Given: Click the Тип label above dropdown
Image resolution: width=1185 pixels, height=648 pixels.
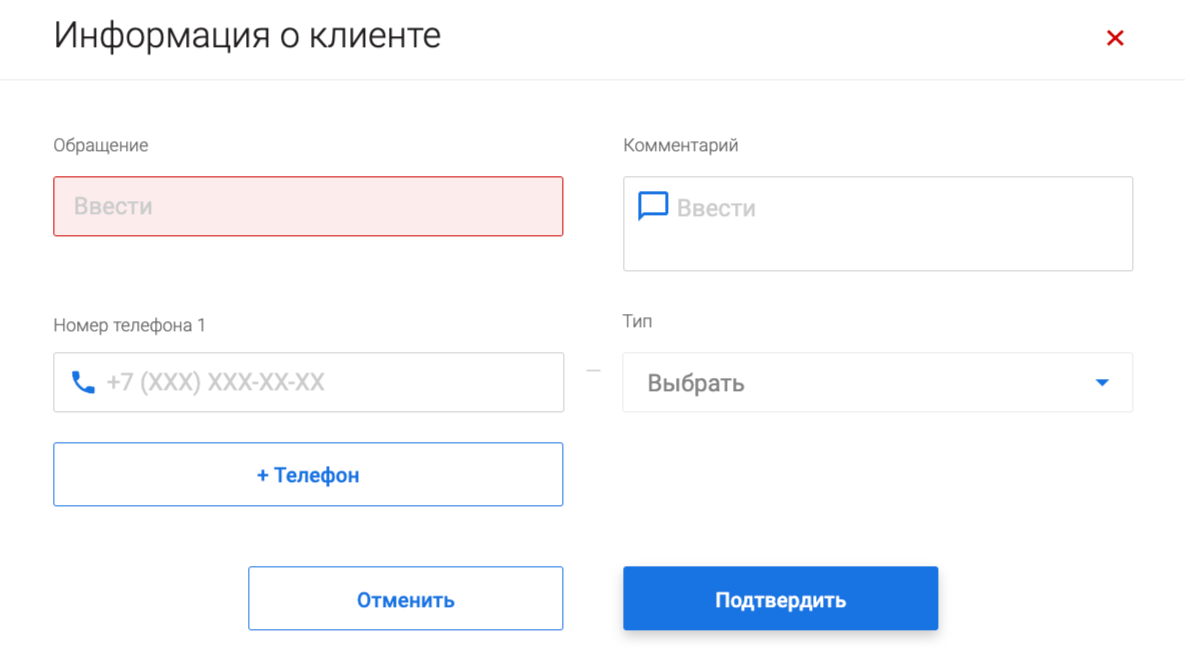Looking at the screenshot, I should click(x=637, y=321).
